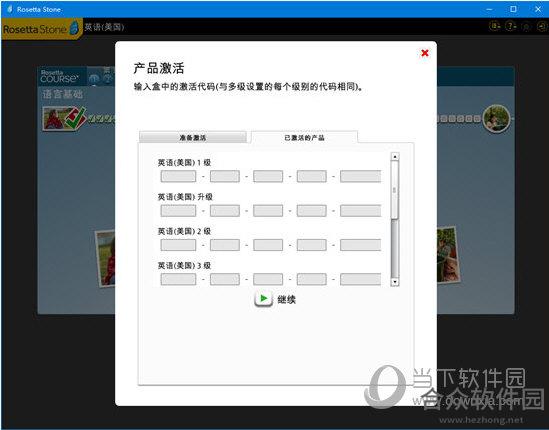Image resolution: width=549 pixels, height=430 pixels.
Task: Click the 英语(美国) 1 级 label
Action: [184, 162]
